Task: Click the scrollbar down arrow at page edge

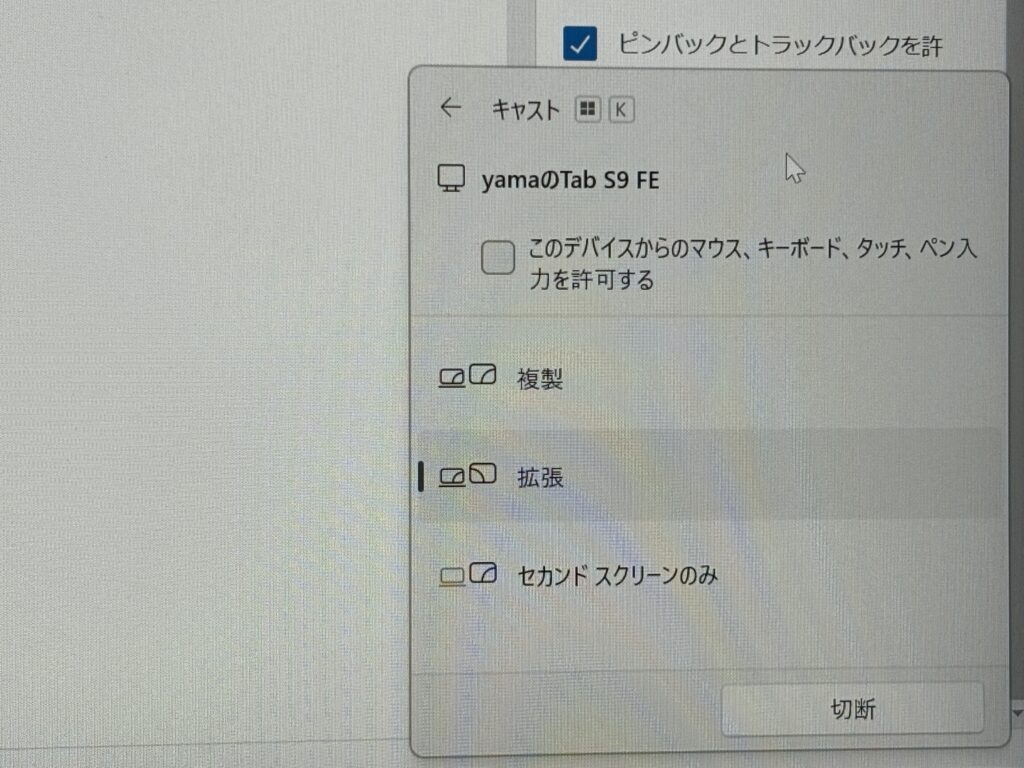Action: [x=1017, y=712]
